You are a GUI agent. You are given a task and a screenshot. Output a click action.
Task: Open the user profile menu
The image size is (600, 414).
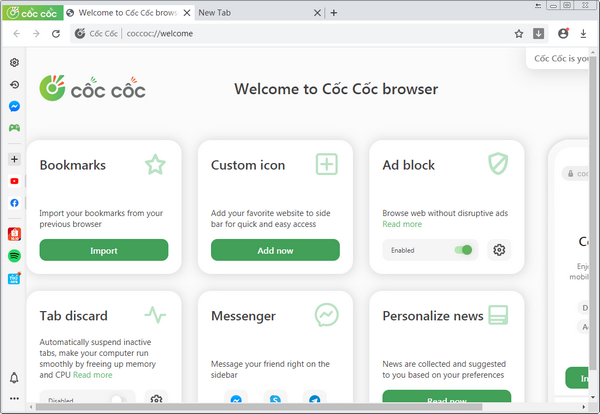[563, 33]
